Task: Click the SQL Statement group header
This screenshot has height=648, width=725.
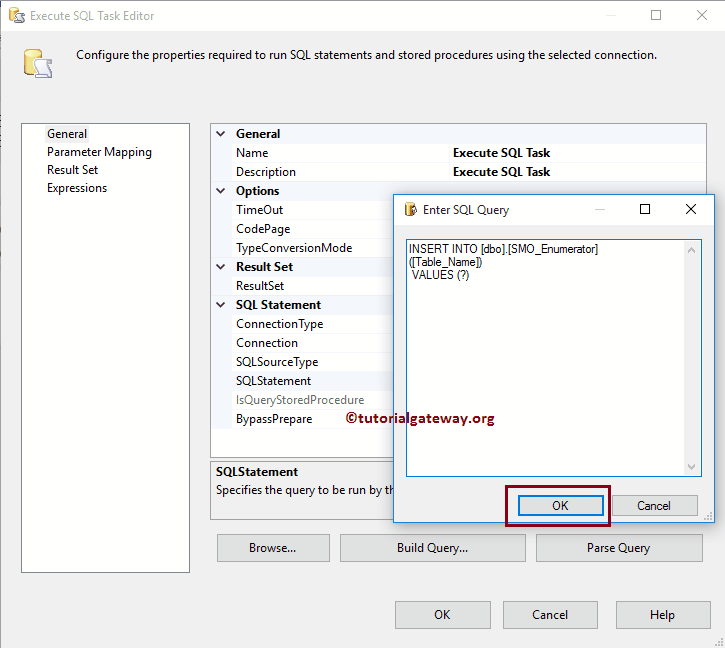Action: (x=278, y=304)
